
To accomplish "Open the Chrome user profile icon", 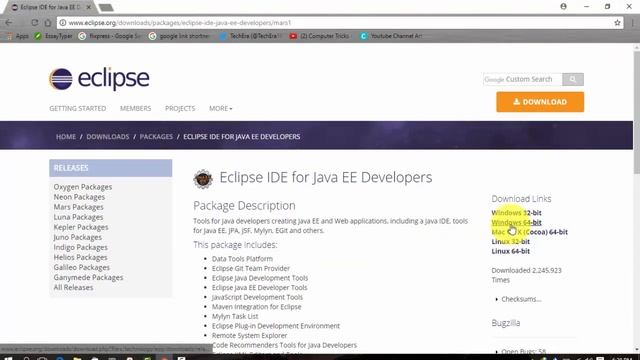I will pos(563,7).
